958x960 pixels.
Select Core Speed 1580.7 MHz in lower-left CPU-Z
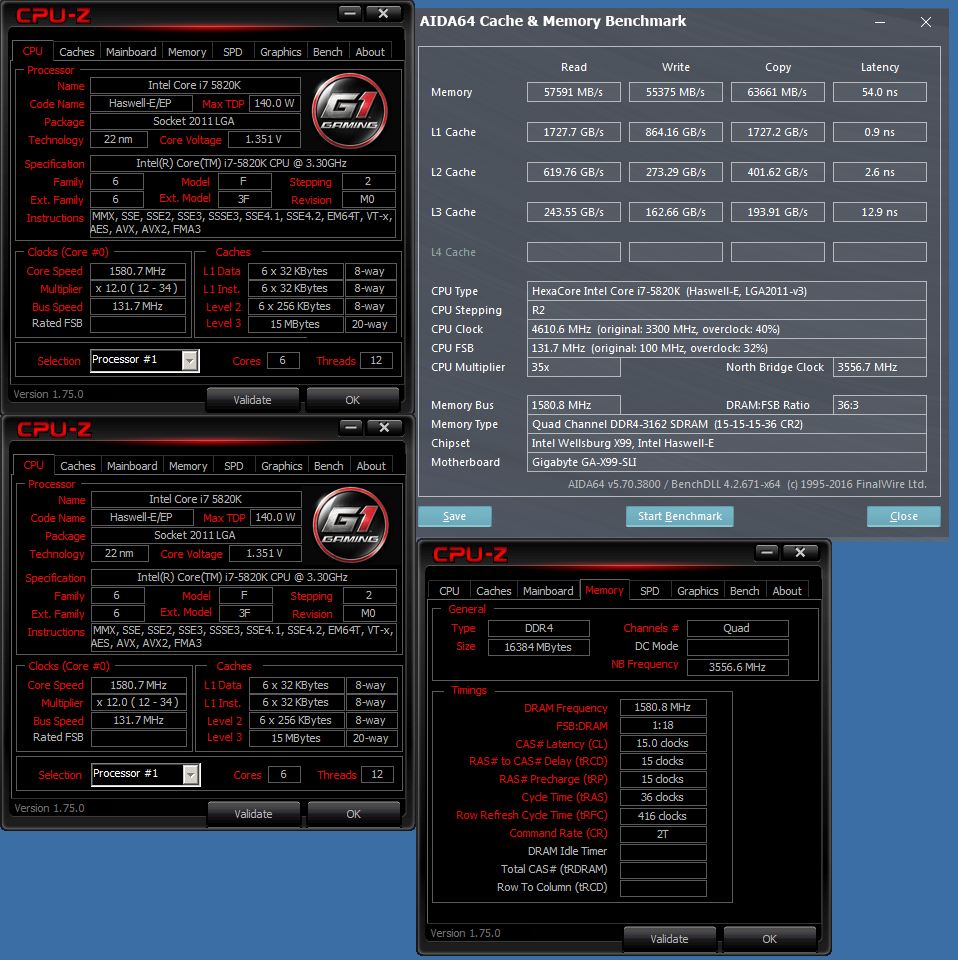138,685
